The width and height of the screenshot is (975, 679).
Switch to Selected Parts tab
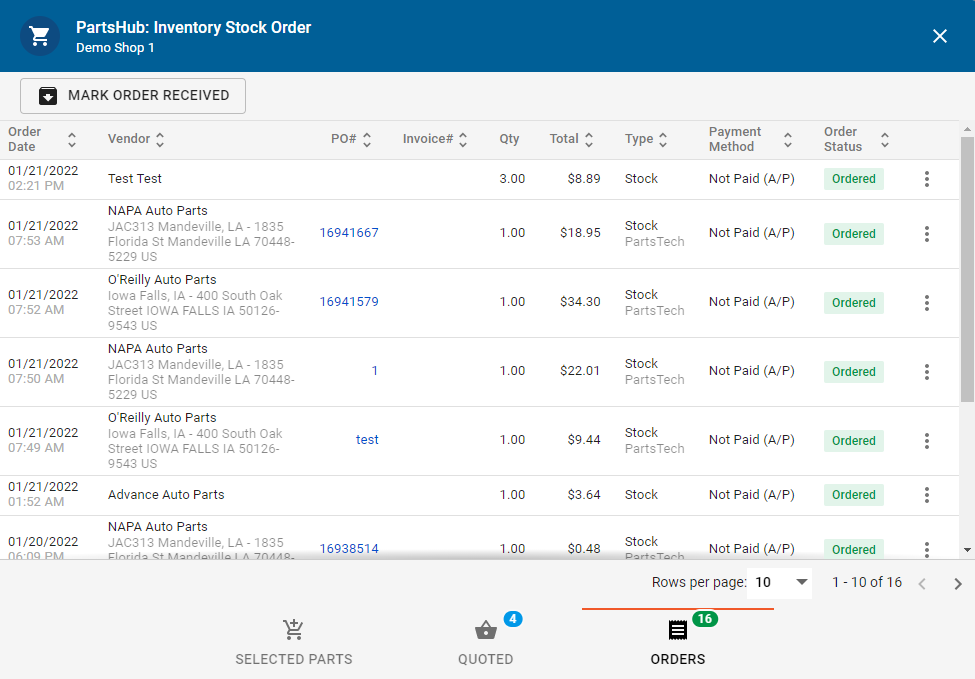pos(293,643)
